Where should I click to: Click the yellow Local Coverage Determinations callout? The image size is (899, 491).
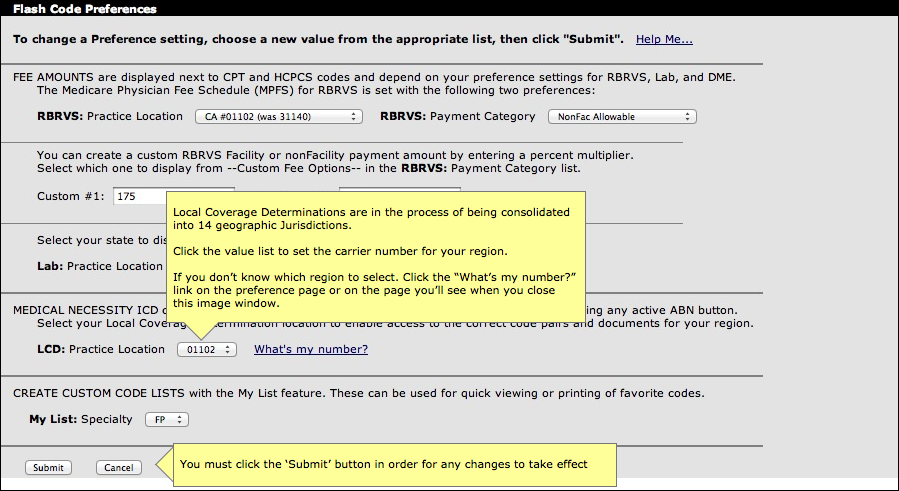pyautogui.click(x=376, y=257)
